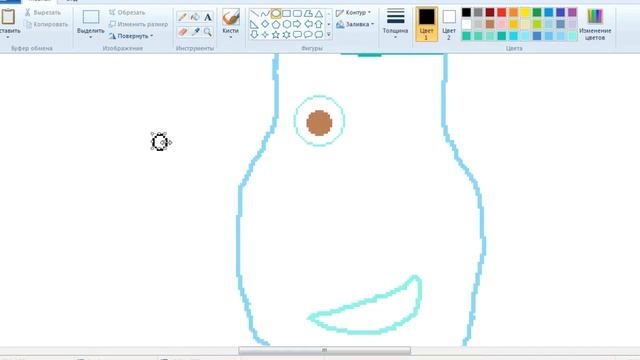Choose the Right triangle shape
The image size is (640, 360).
point(254,24)
